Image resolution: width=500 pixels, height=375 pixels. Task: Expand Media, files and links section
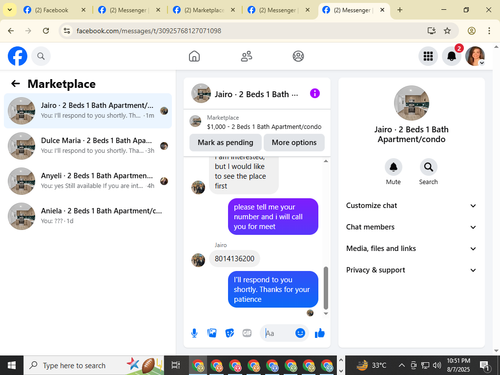411,248
